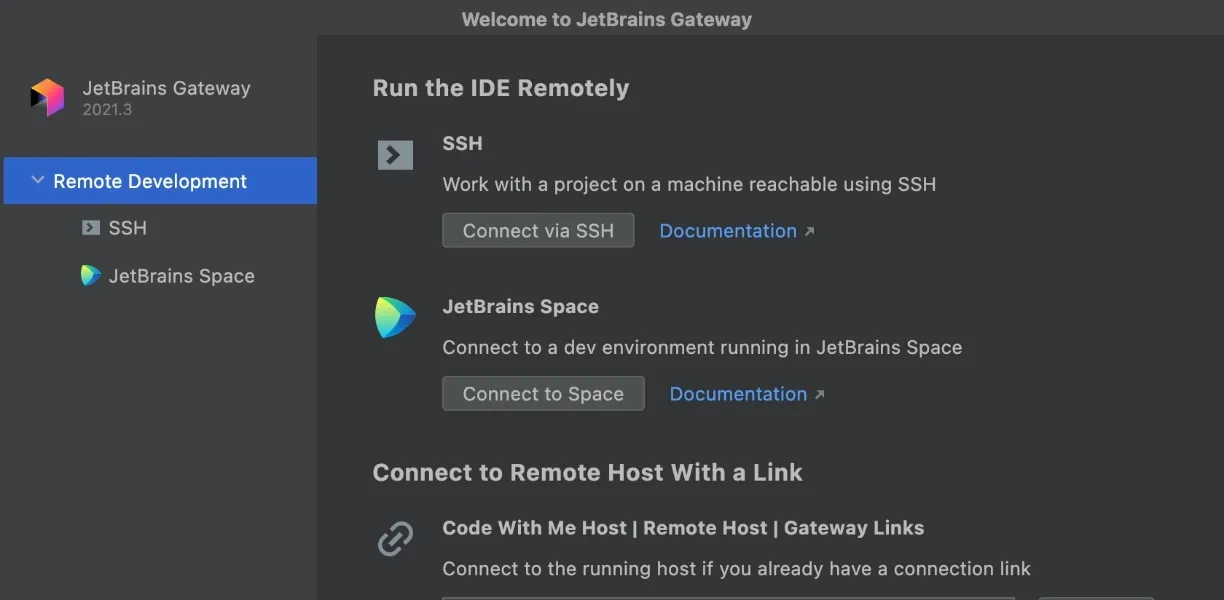Click the SSH description about machine reachable
Image resolution: width=1224 pixels, height=600 pixels.
pyautogui.click(x=689, y=184)
